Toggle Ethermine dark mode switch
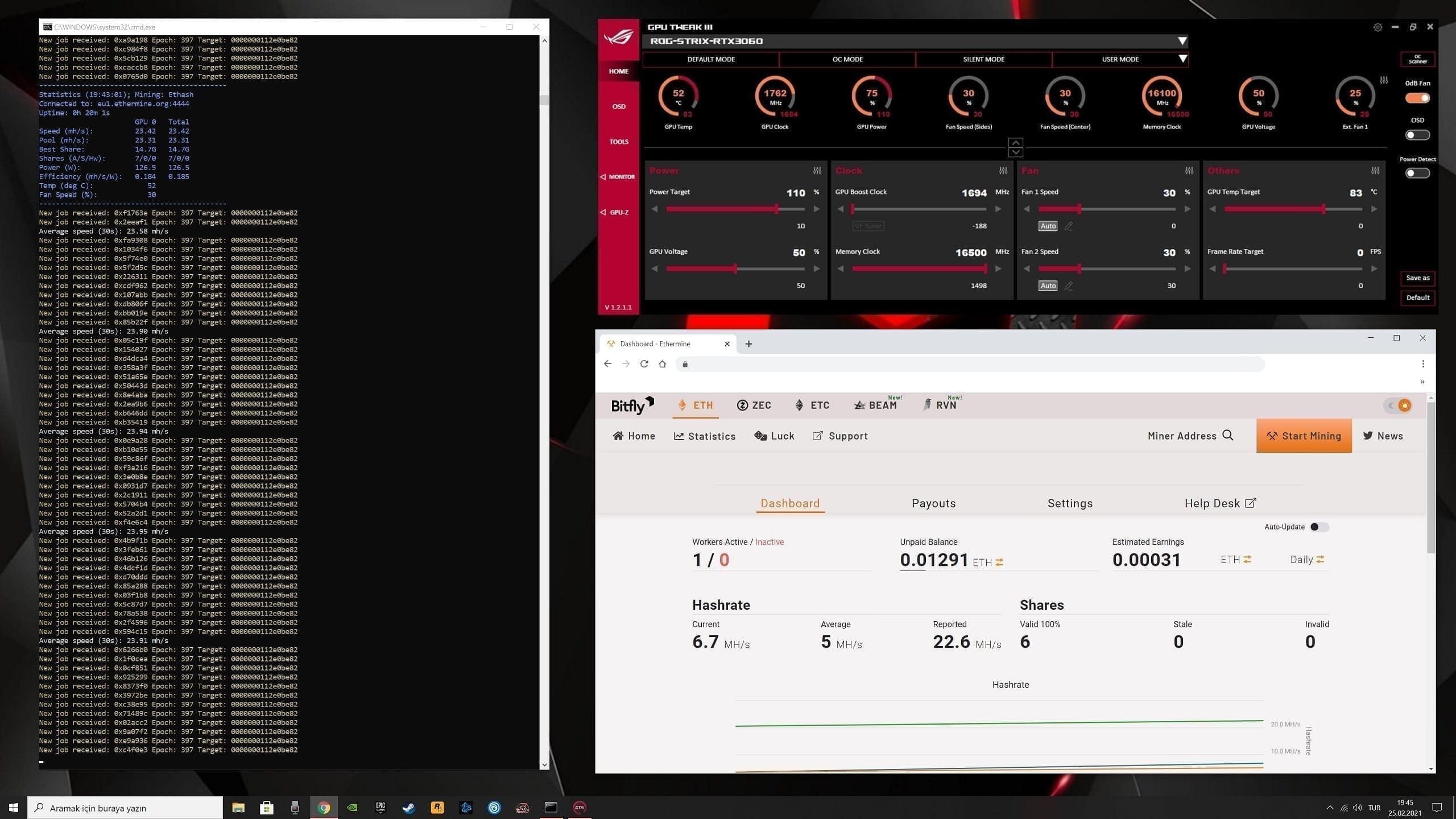 point(1398,406)
